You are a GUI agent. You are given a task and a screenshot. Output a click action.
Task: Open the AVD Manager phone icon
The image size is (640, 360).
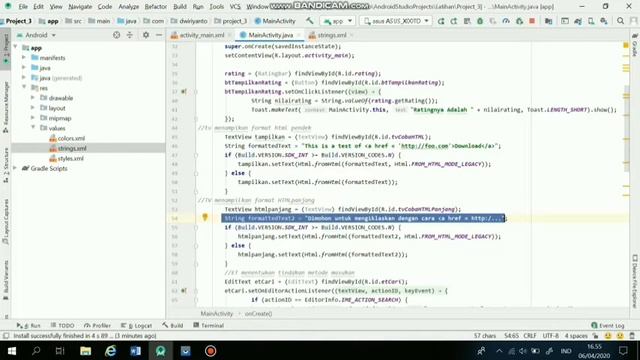click(x=591, y=21)
